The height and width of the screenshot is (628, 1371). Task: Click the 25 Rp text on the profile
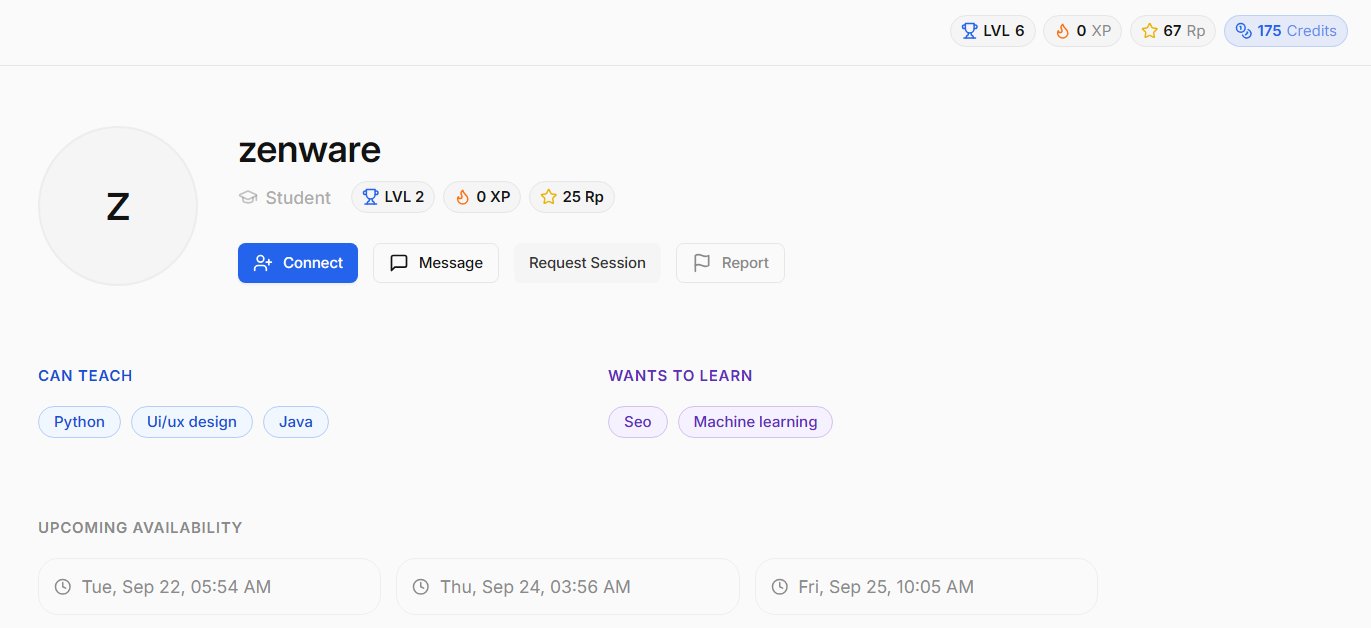pos(583,197)
